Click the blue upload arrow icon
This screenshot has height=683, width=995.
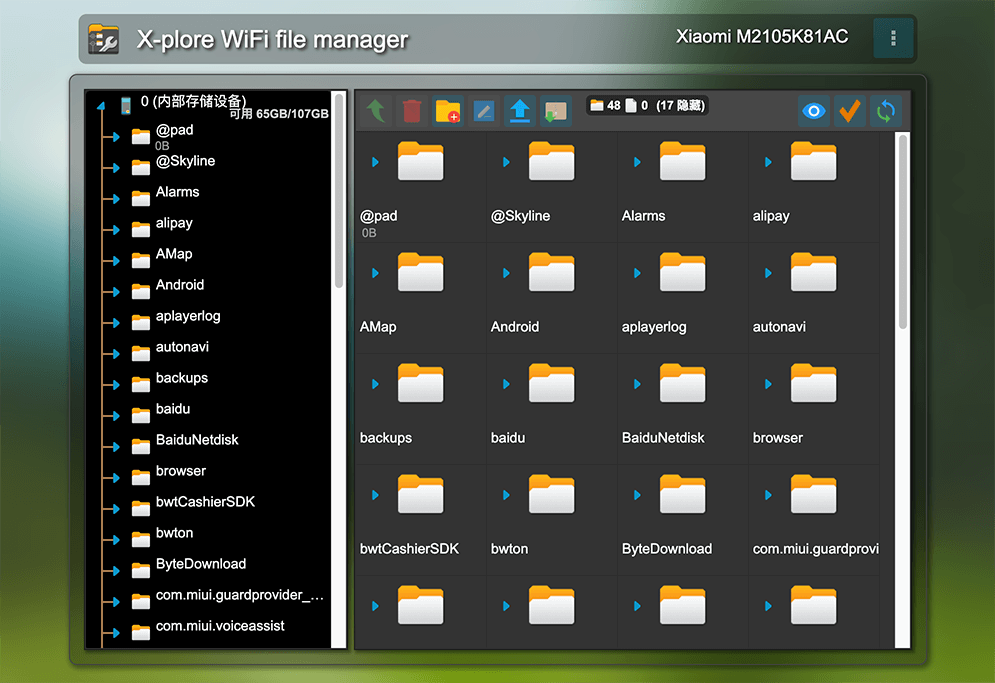click(x=520, y=110)
